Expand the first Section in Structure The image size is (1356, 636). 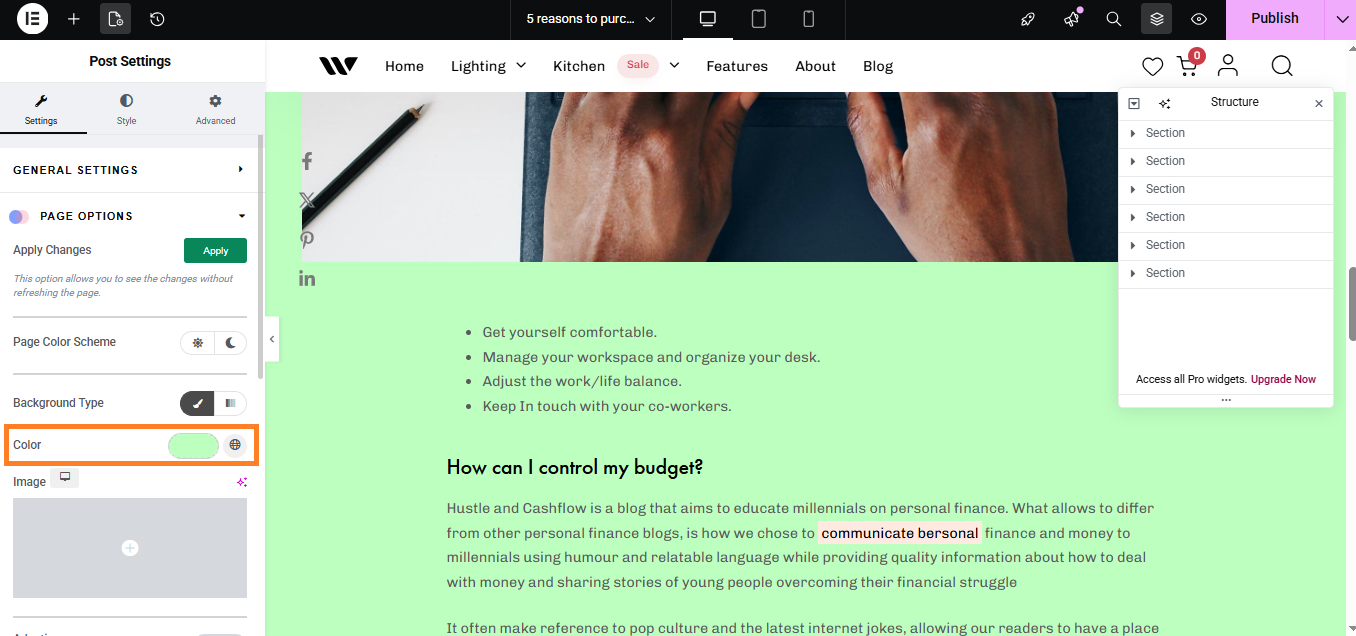coord(1132,133)
